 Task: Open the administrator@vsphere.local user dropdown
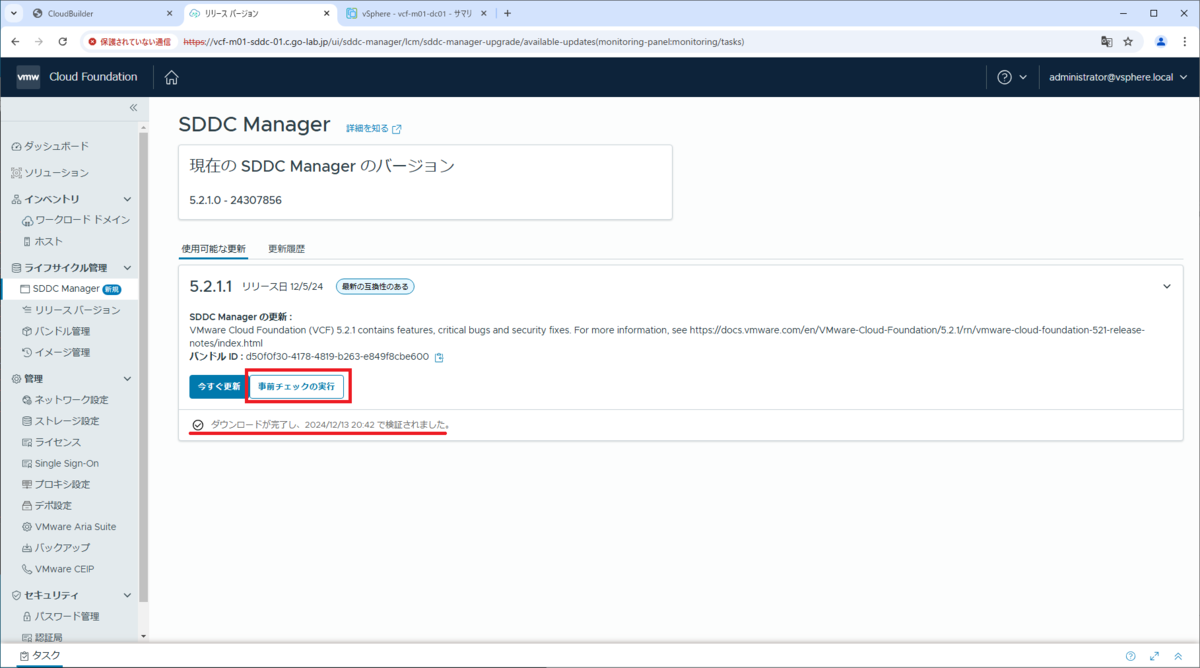pos(1117,77)
